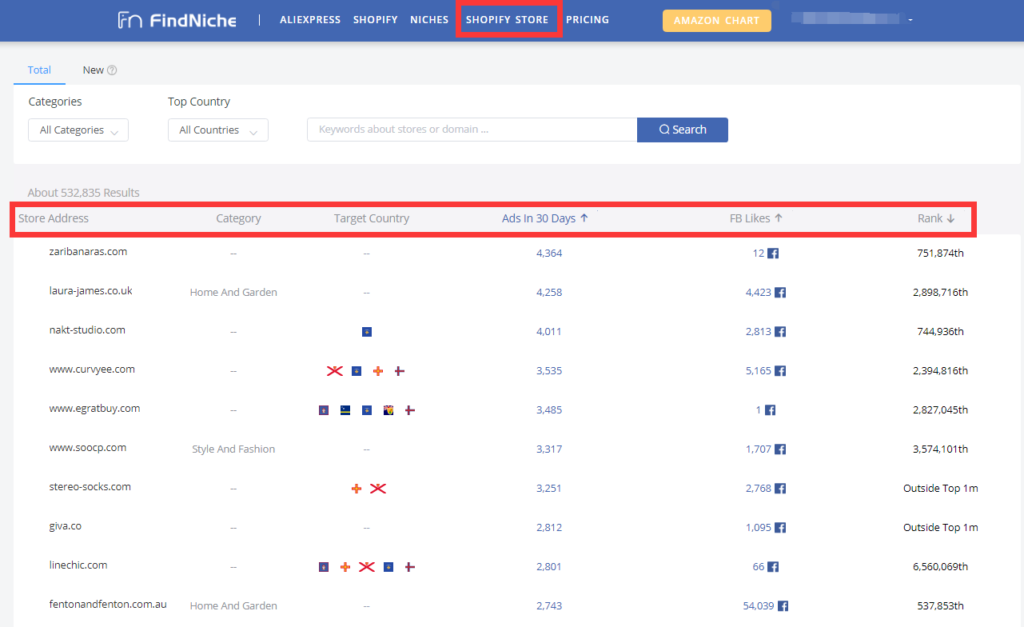
Task: Switch to the New tab
Action: click(93, 70)
